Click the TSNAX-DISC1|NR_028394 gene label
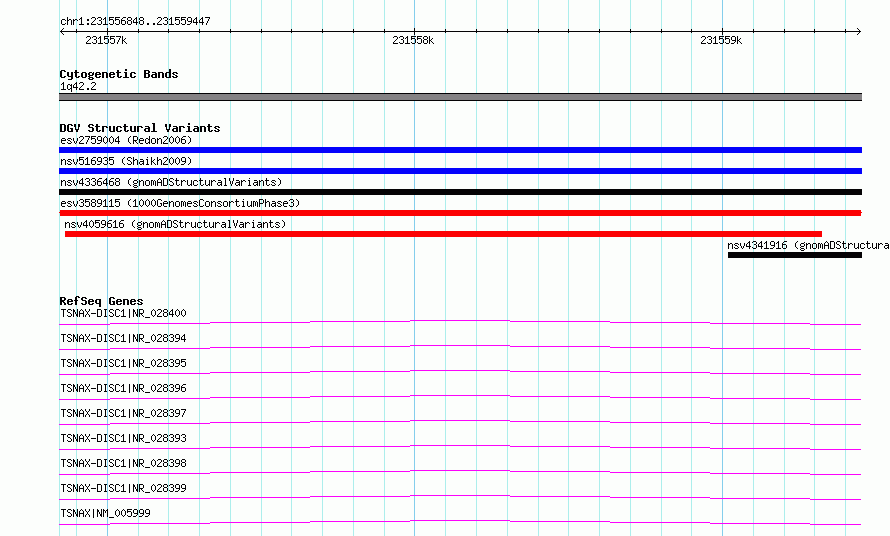 point(123,338)
